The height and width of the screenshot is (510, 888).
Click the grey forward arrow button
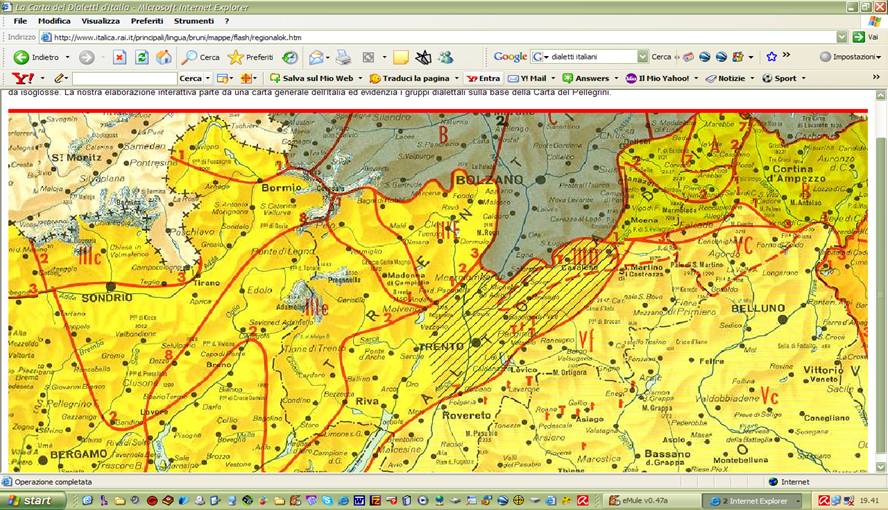(x=86, y=57)
